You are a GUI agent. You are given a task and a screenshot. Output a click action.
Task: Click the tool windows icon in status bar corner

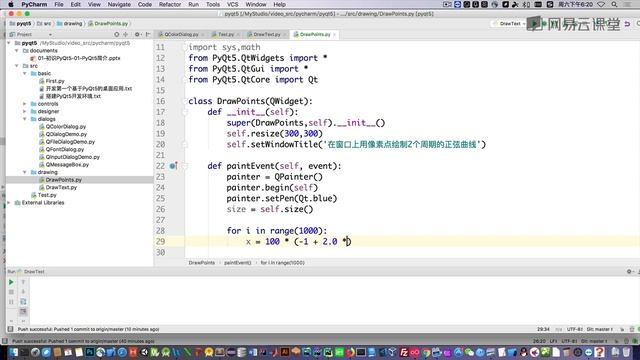10,329
